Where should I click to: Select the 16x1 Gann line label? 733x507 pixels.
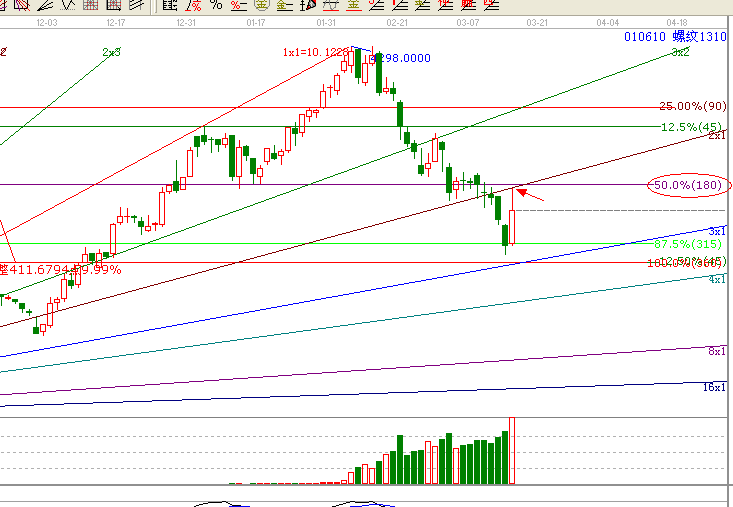[x=716, y=386]
